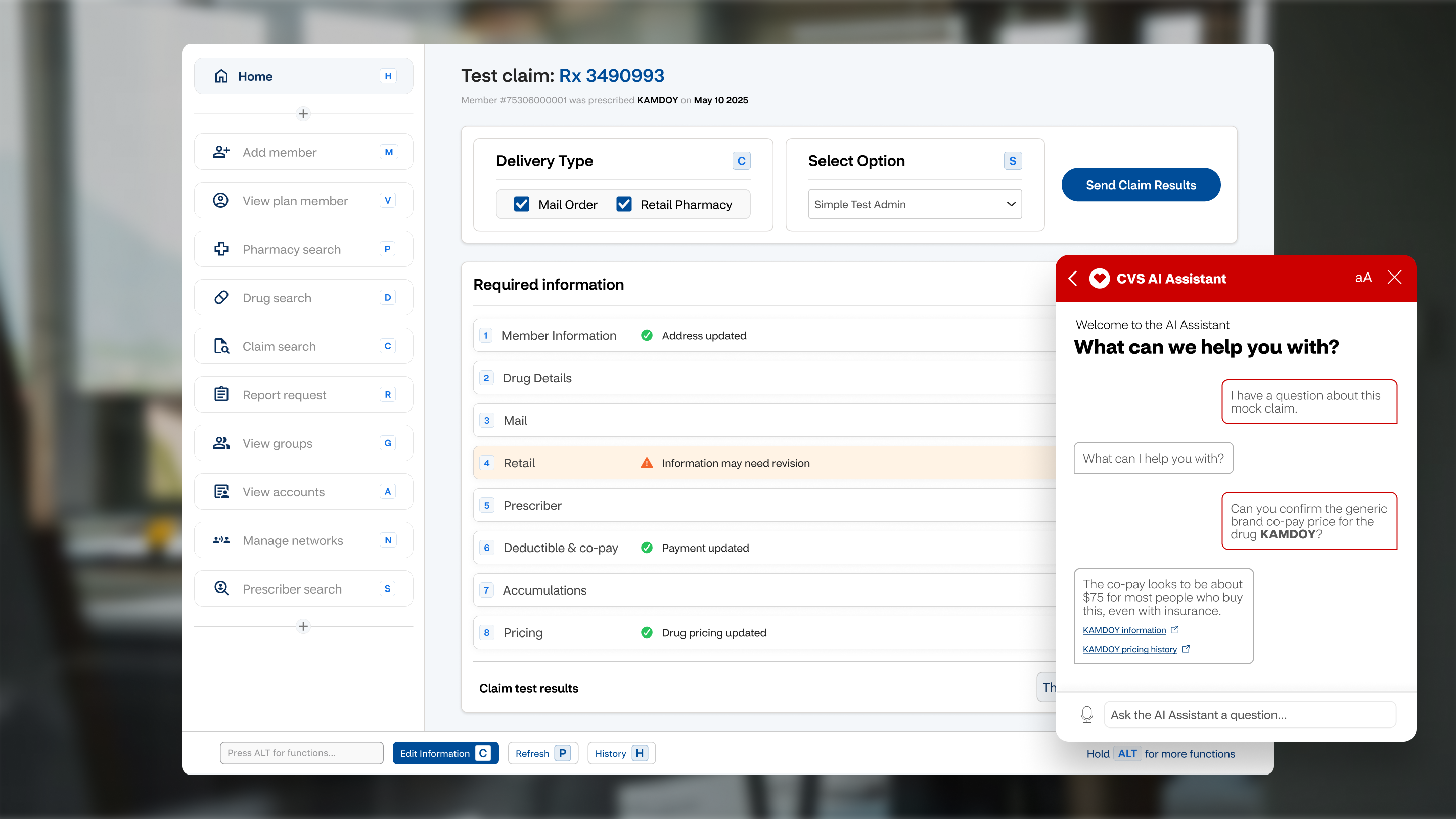Select the Home sidebar item
This screenshot has width=1456, height=819.
tap(303, 76)
